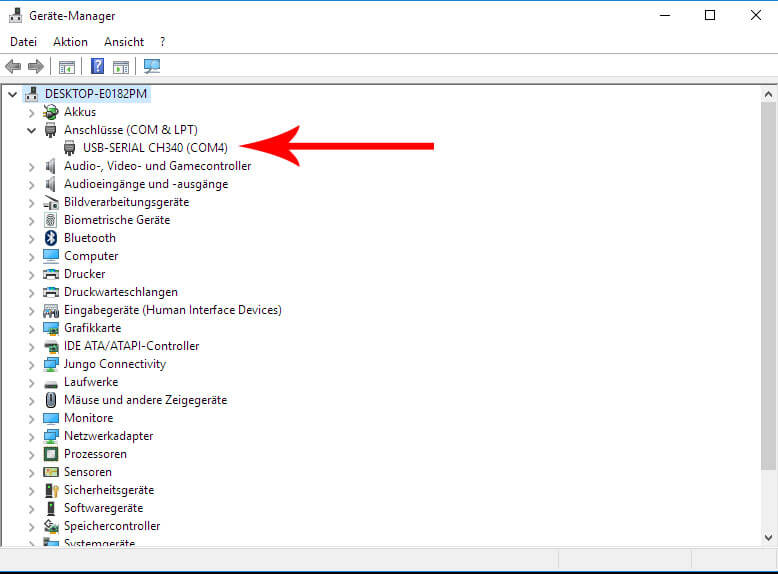
Task: Click the Akkus battery icon
Action: 51,112
